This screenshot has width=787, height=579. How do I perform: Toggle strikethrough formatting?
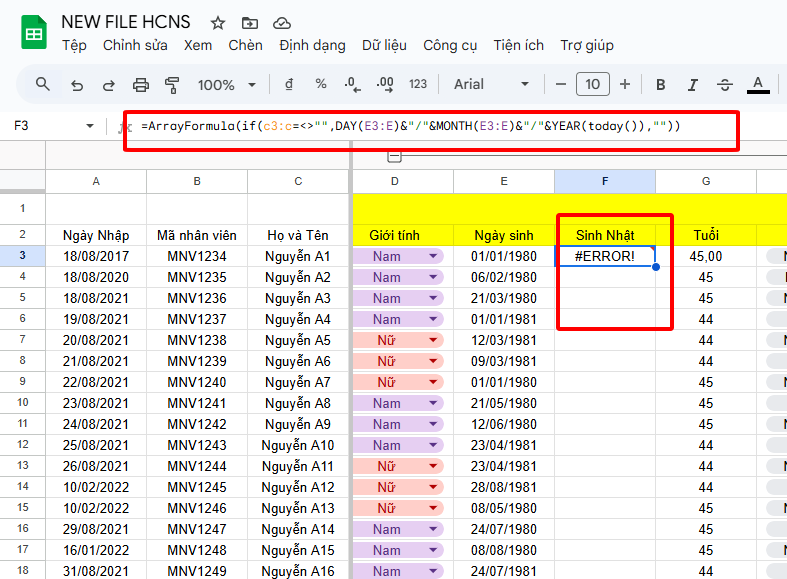click(x=725, y=85)
